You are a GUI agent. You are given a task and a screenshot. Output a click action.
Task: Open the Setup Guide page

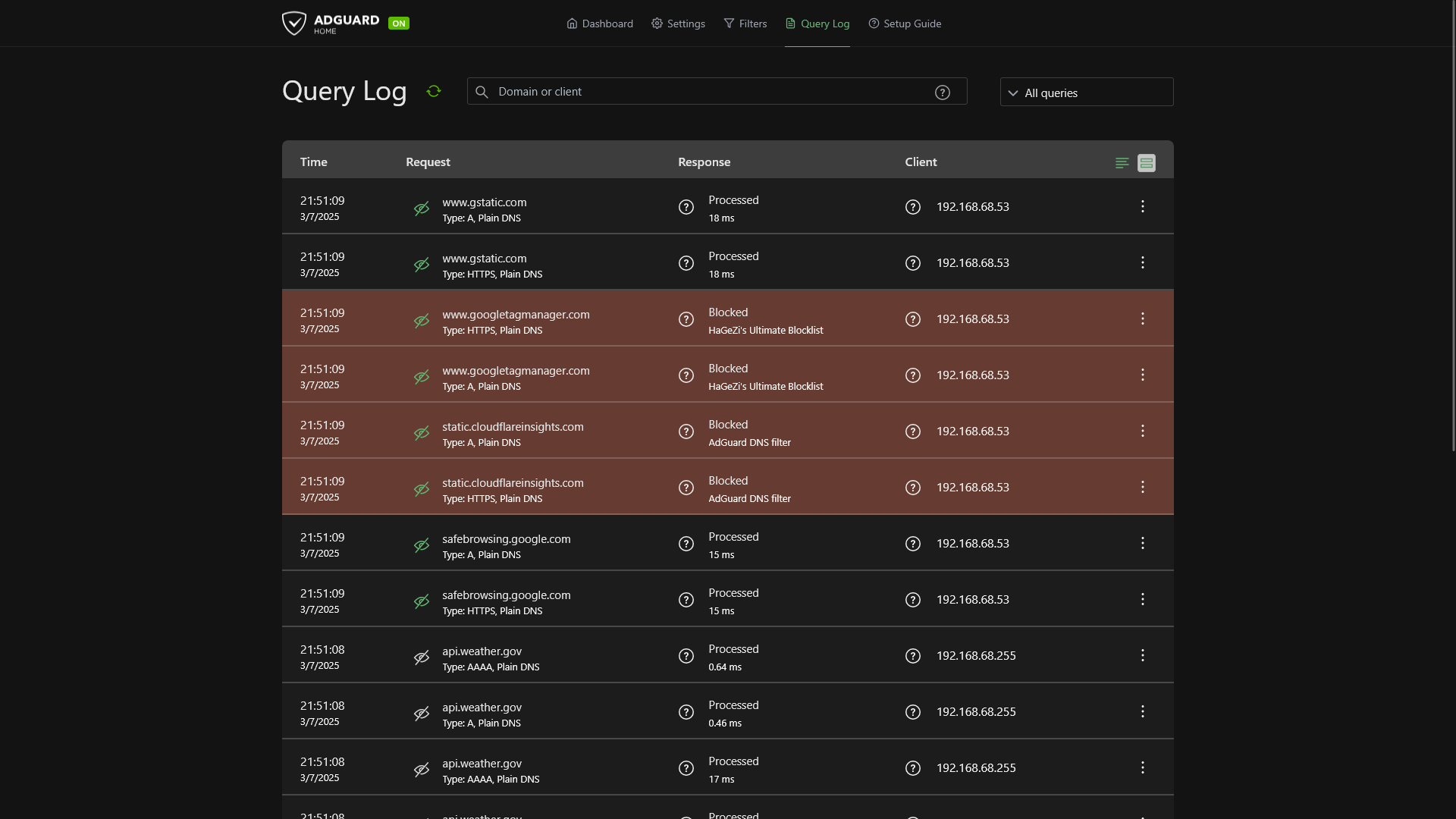pos(905,24)
